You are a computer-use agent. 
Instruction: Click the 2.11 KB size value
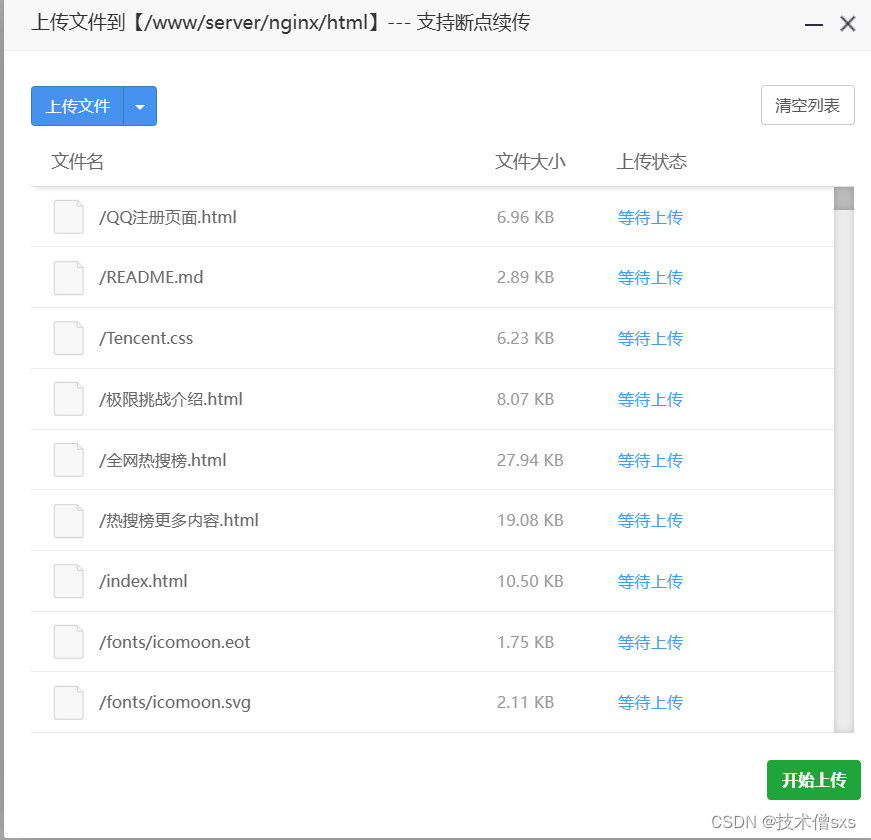pos(525,703)
